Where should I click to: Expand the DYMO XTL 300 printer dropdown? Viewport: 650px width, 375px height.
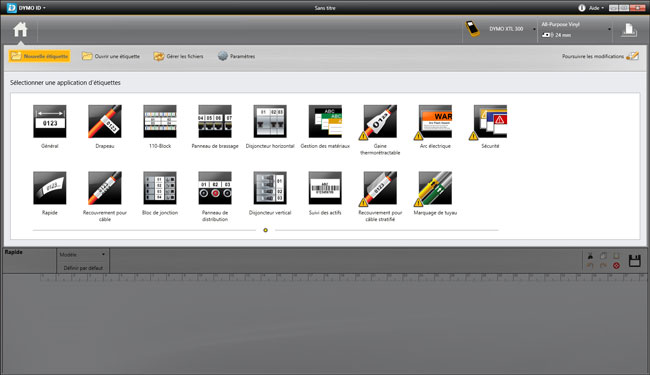pos(534,29)
